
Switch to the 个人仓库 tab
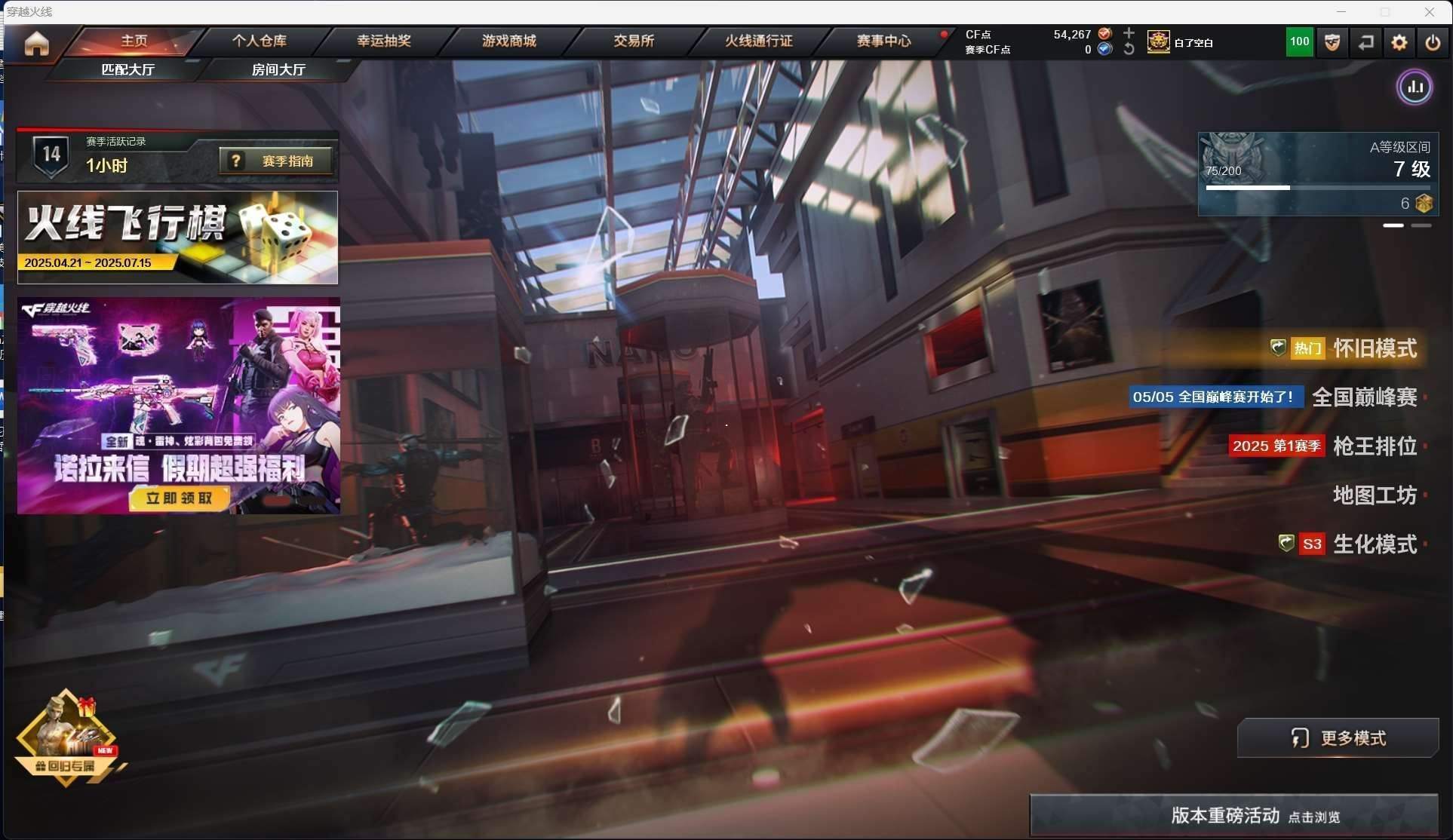(x=259, y=41)
